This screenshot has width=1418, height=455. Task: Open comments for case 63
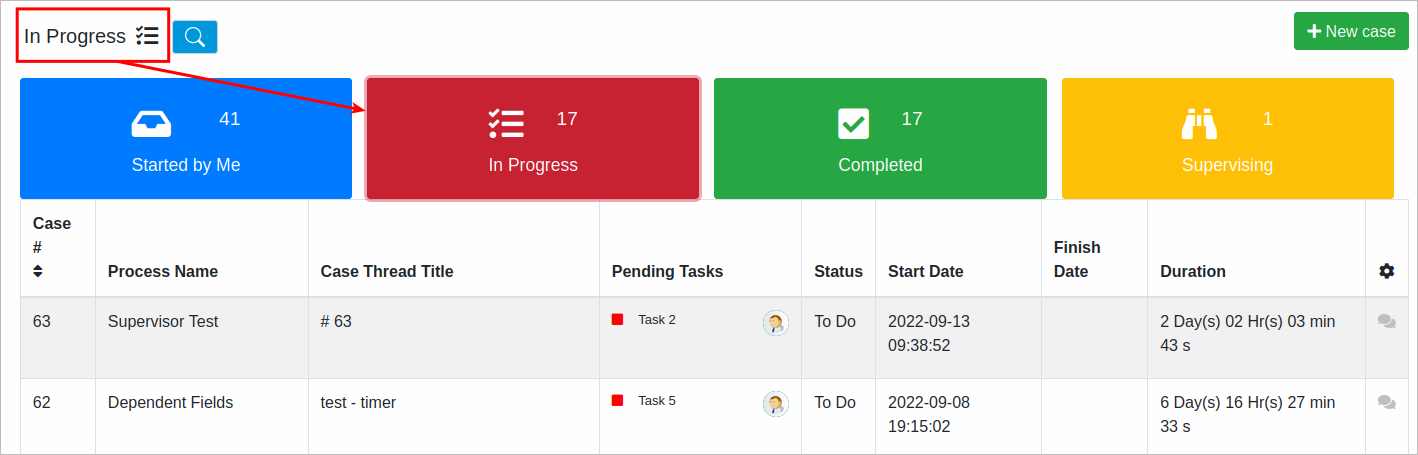coord(1386,321)
